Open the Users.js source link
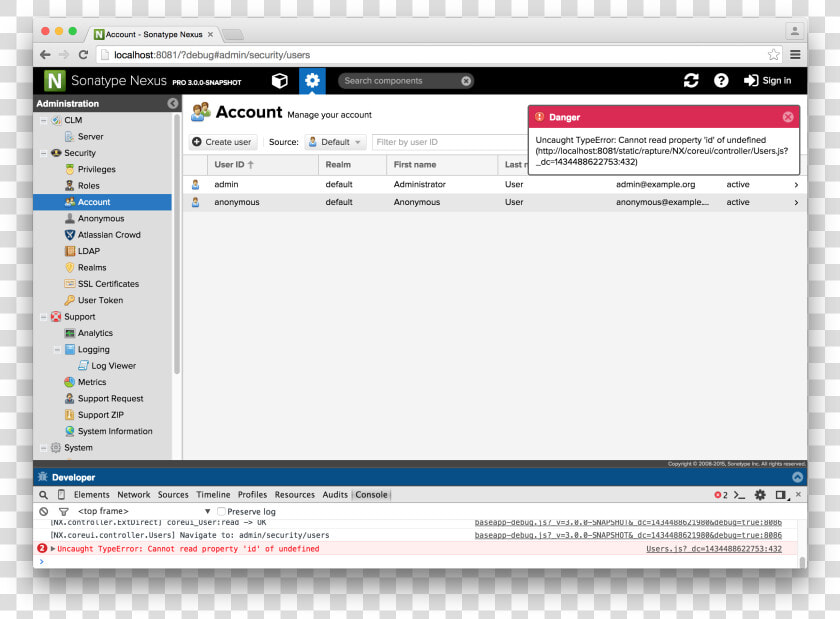The height and width of the screenshot is (619, 840). 714,549
